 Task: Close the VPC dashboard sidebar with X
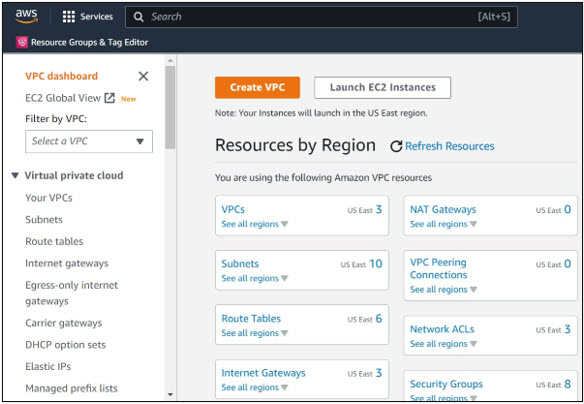tap(143, 76)
